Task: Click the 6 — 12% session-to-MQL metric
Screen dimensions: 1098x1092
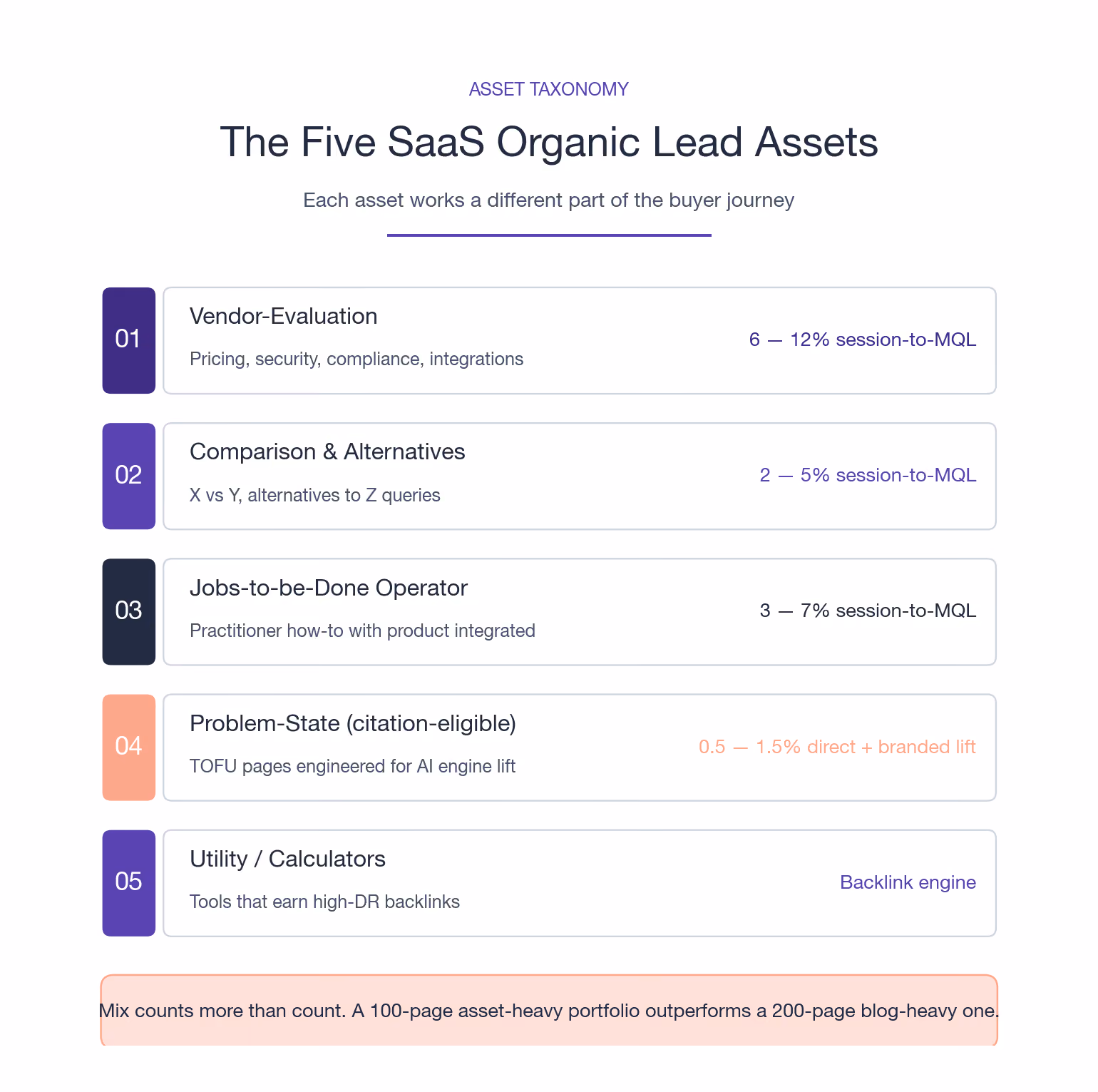Action: (863, 340)
